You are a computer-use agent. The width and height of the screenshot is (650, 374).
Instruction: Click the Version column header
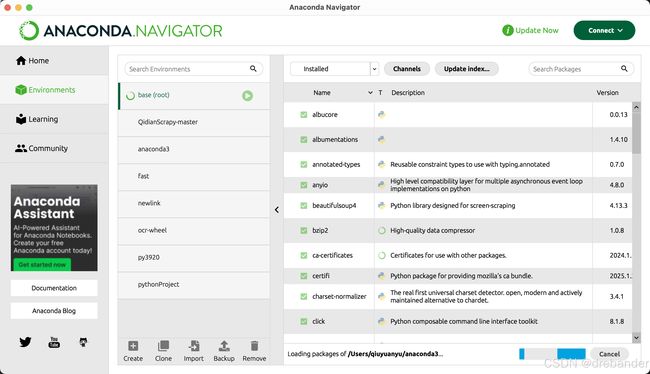[607, 92]
